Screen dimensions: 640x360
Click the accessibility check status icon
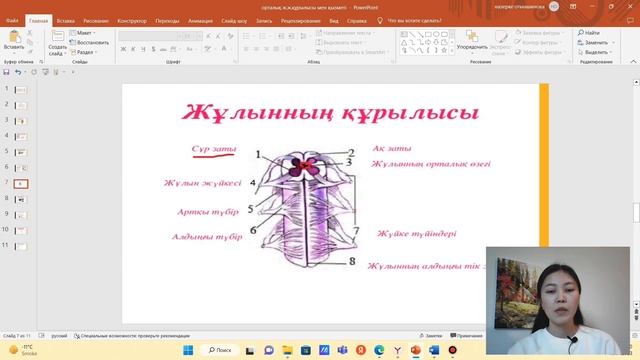[77, 336]
